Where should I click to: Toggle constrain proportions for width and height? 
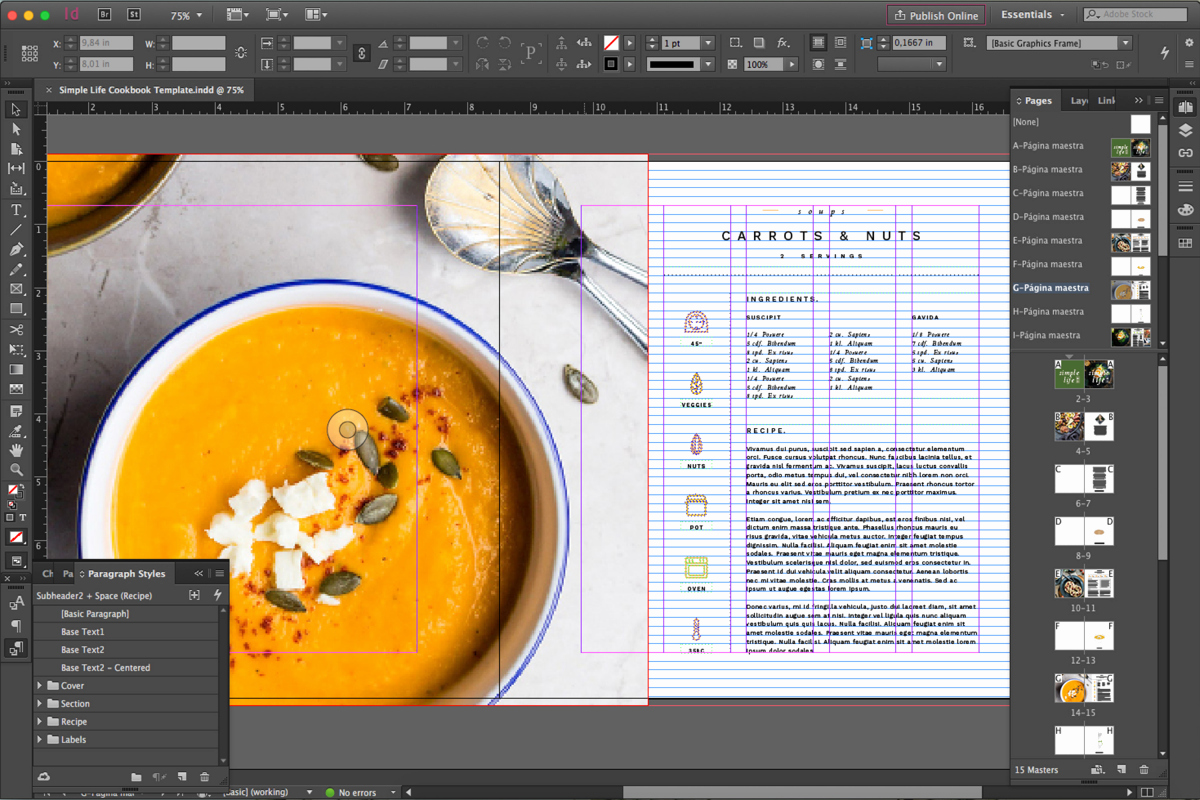click(241, 53)
